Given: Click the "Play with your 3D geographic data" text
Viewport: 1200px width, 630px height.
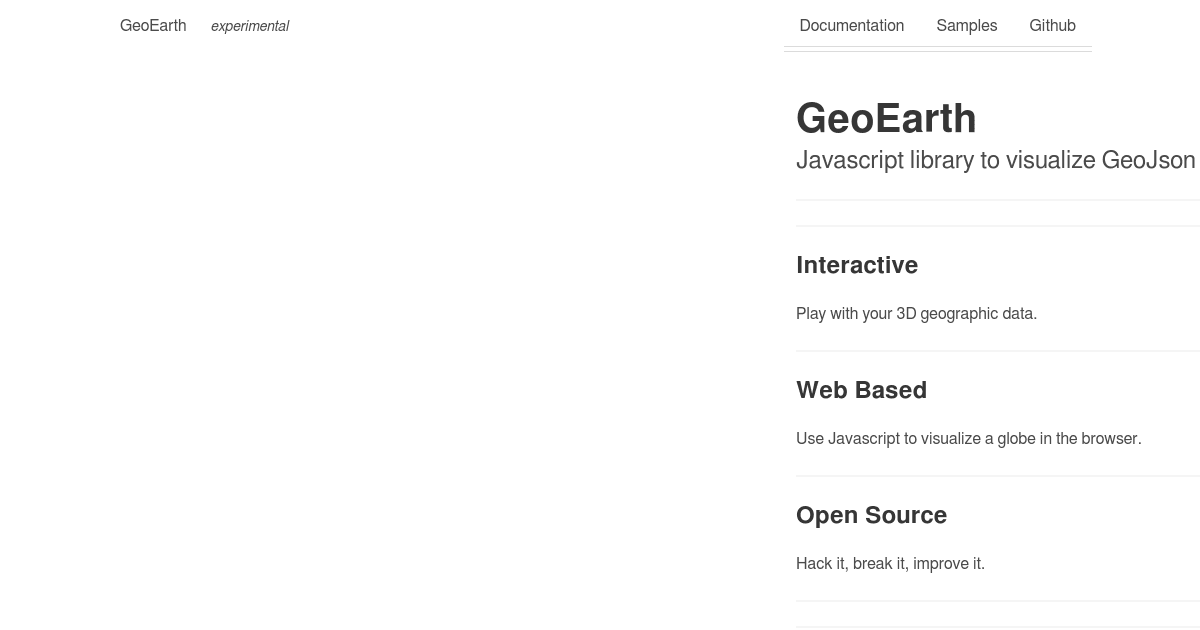Looking at the screenshot, I should pos(916,313).
